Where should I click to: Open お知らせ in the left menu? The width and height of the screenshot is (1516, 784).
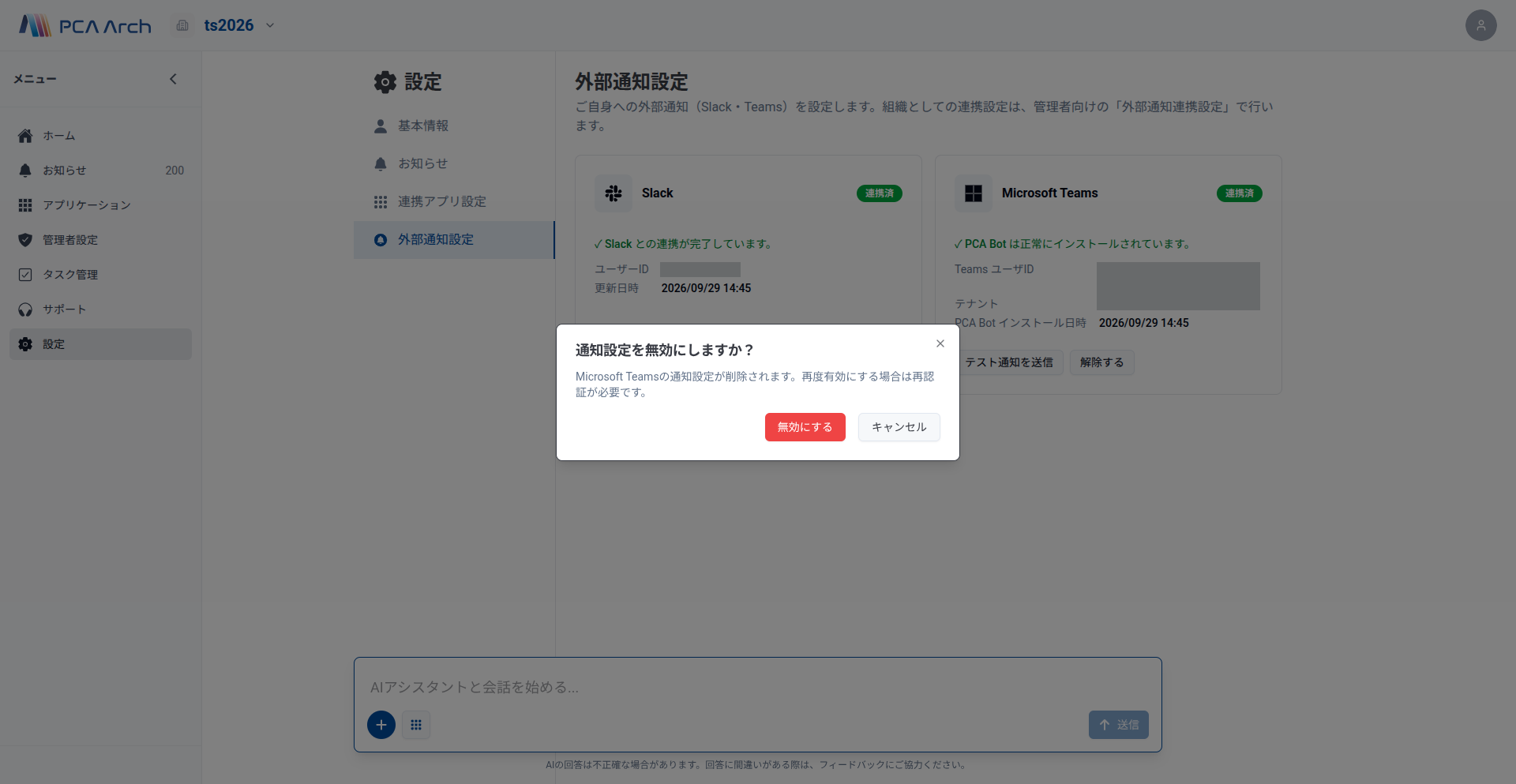coord(100,171)
